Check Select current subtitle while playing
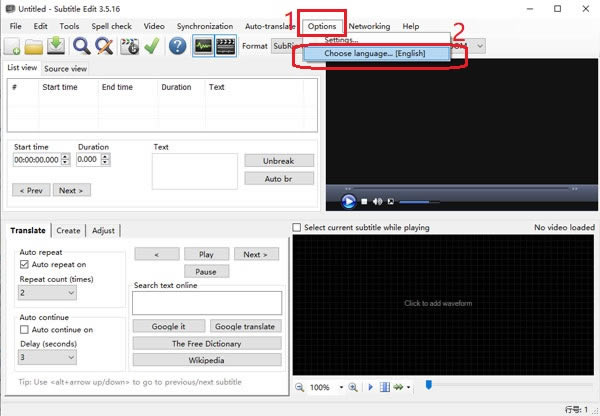 [297, 228]
